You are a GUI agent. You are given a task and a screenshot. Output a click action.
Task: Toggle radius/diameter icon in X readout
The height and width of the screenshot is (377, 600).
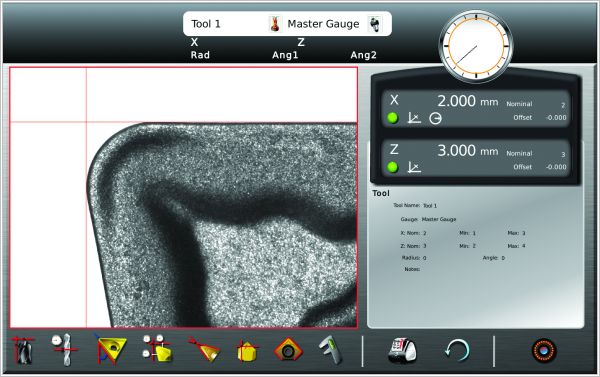(435, 118)
